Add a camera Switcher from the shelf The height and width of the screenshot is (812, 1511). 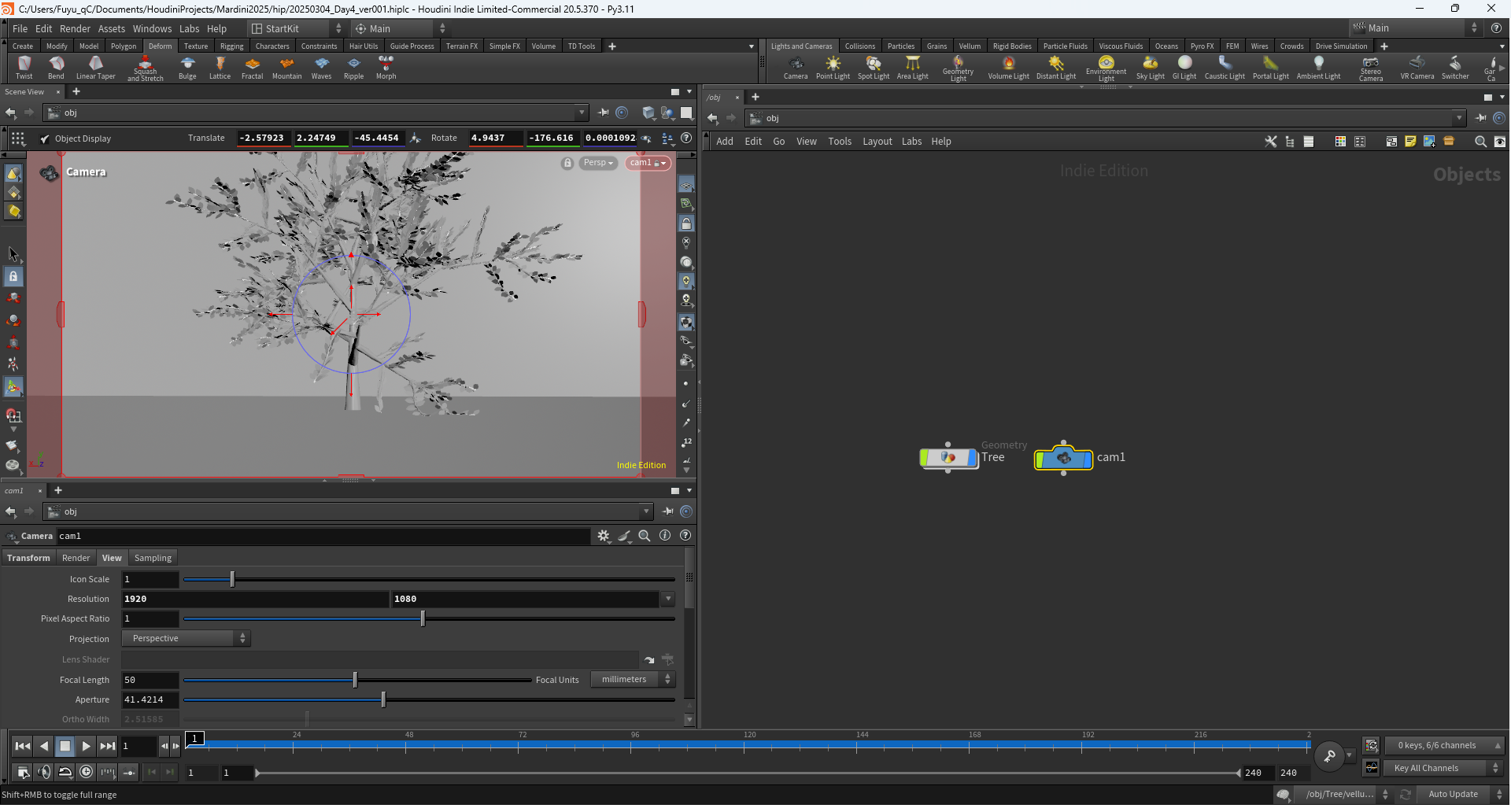(x=1455, y=68)
